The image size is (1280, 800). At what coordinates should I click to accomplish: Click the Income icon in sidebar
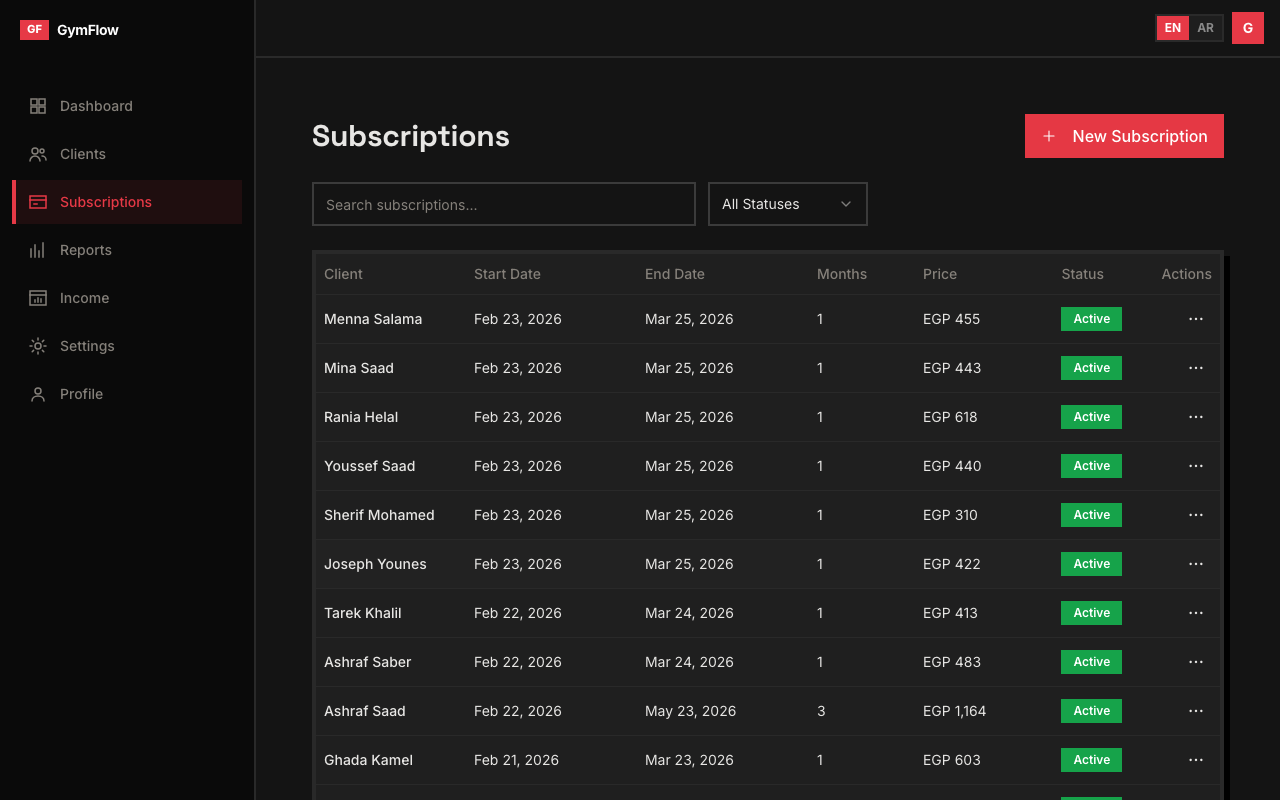click(x=38, y=298)
